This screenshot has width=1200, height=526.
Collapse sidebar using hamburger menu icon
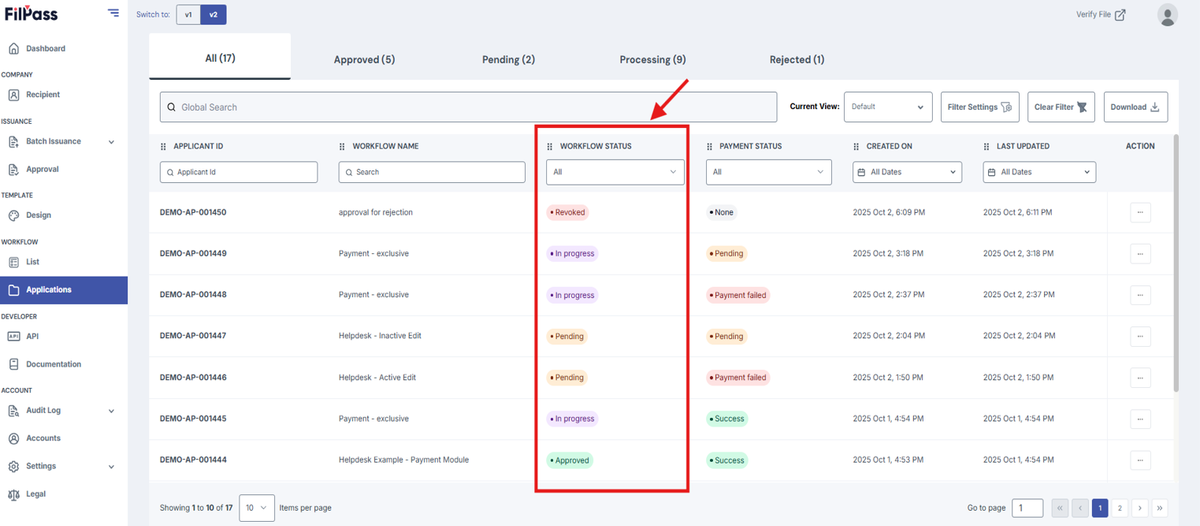pyautogui.click(x=113, y=14)
